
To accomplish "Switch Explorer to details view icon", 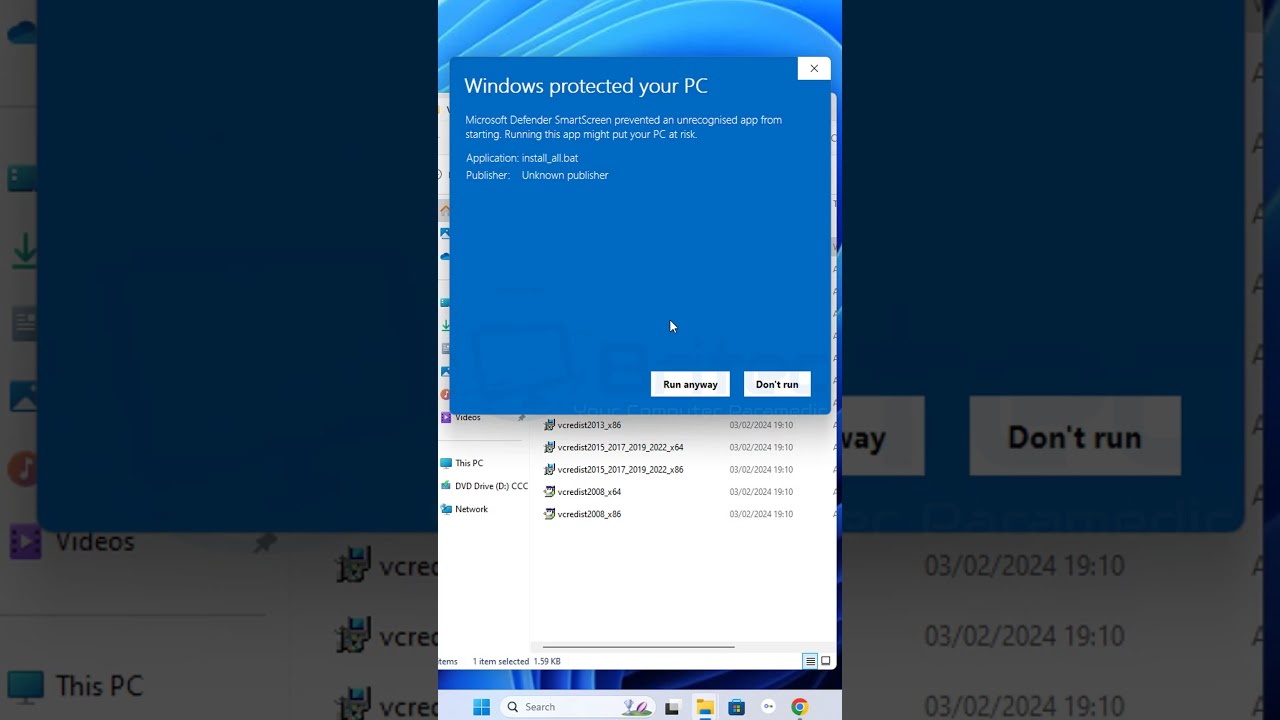I will click(810, 661).
